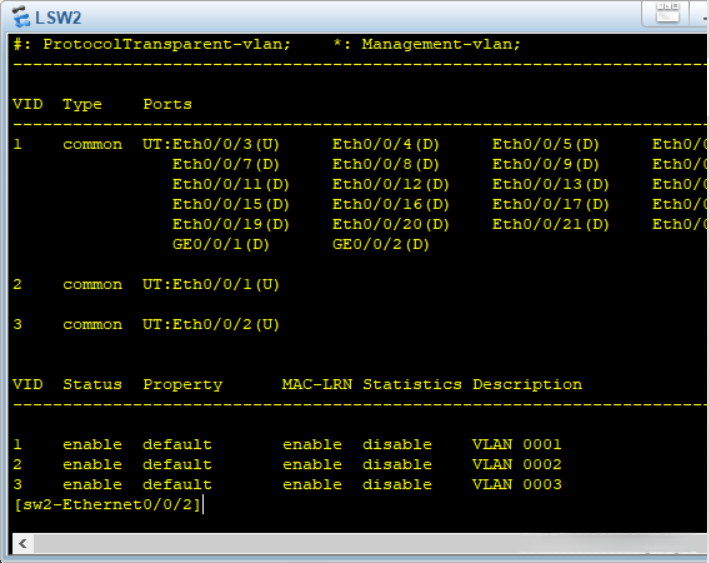Click the 'Ports' column header
The width and height of the screenshot is (709, 563).
167,104
